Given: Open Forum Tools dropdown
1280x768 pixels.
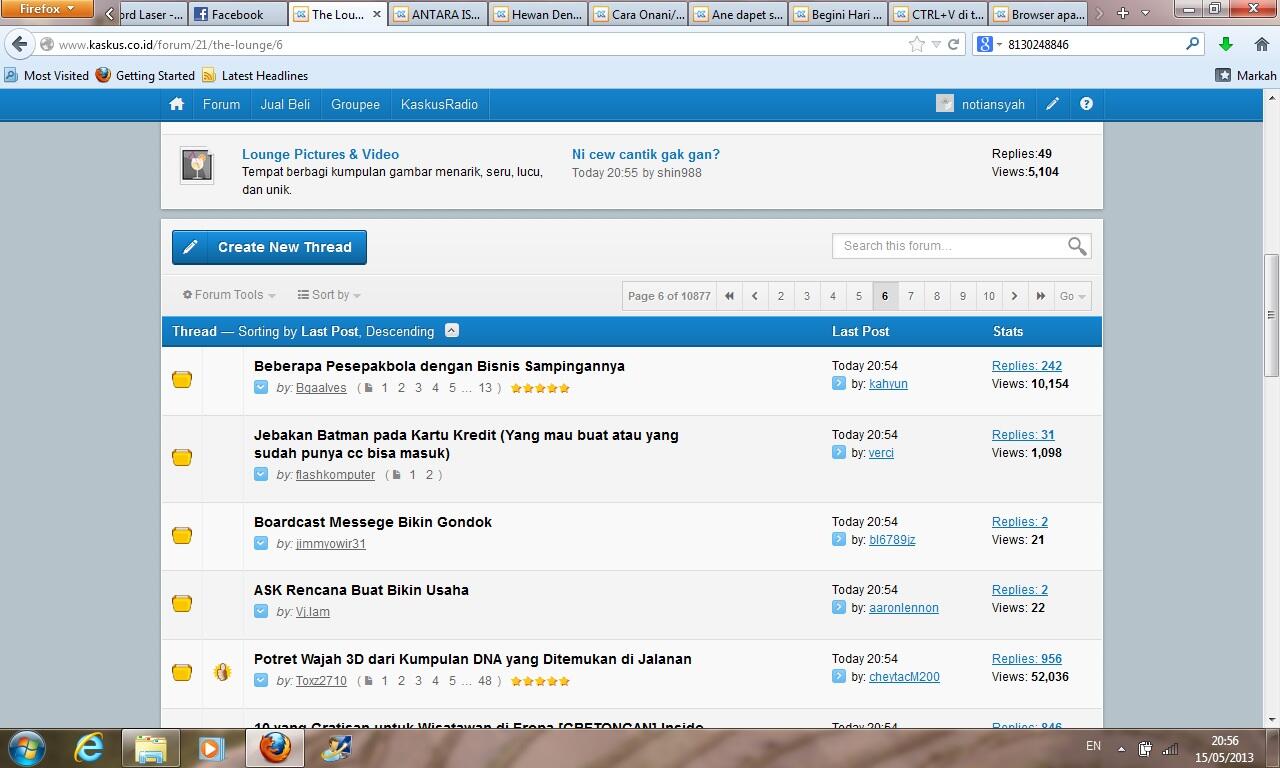Looking at the screenshot, I should (229, 295).
